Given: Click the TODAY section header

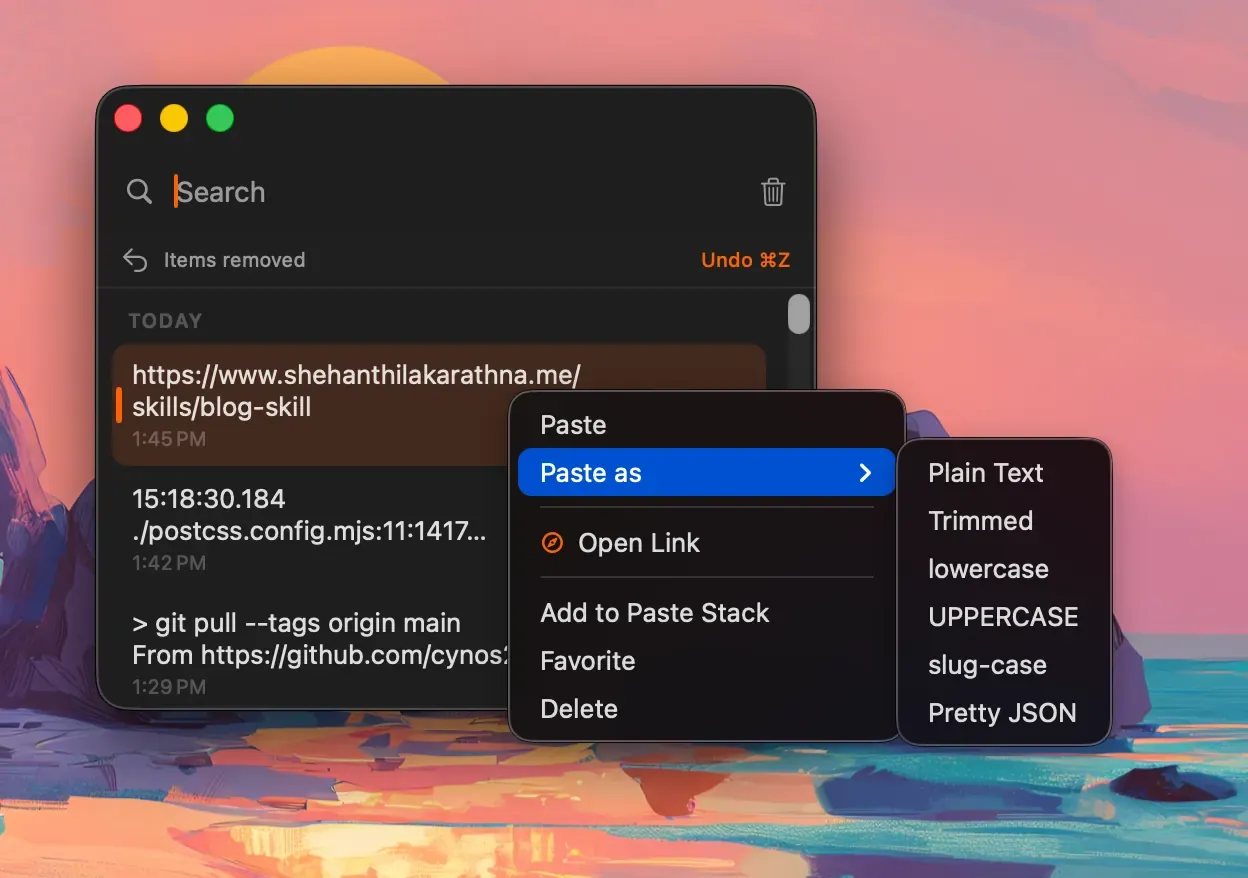Looking at the screenshot, I should [x=166, y=321].
